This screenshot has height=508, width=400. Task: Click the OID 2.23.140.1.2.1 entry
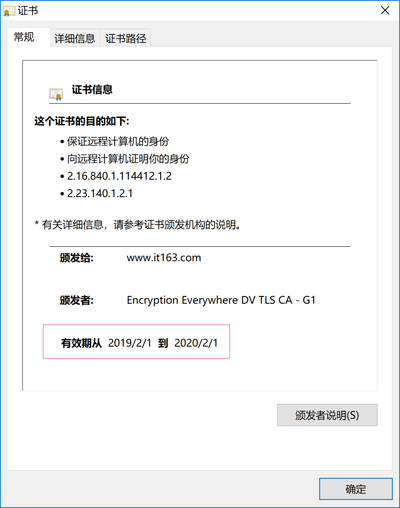coord(100,193)
